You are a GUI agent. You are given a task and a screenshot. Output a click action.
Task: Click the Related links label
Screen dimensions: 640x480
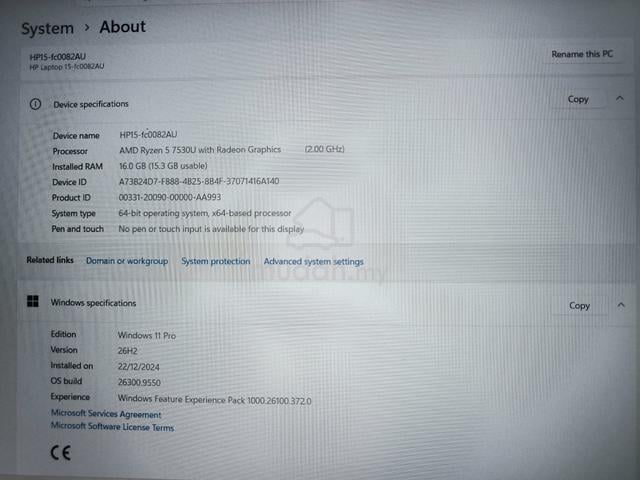point(50,260)
